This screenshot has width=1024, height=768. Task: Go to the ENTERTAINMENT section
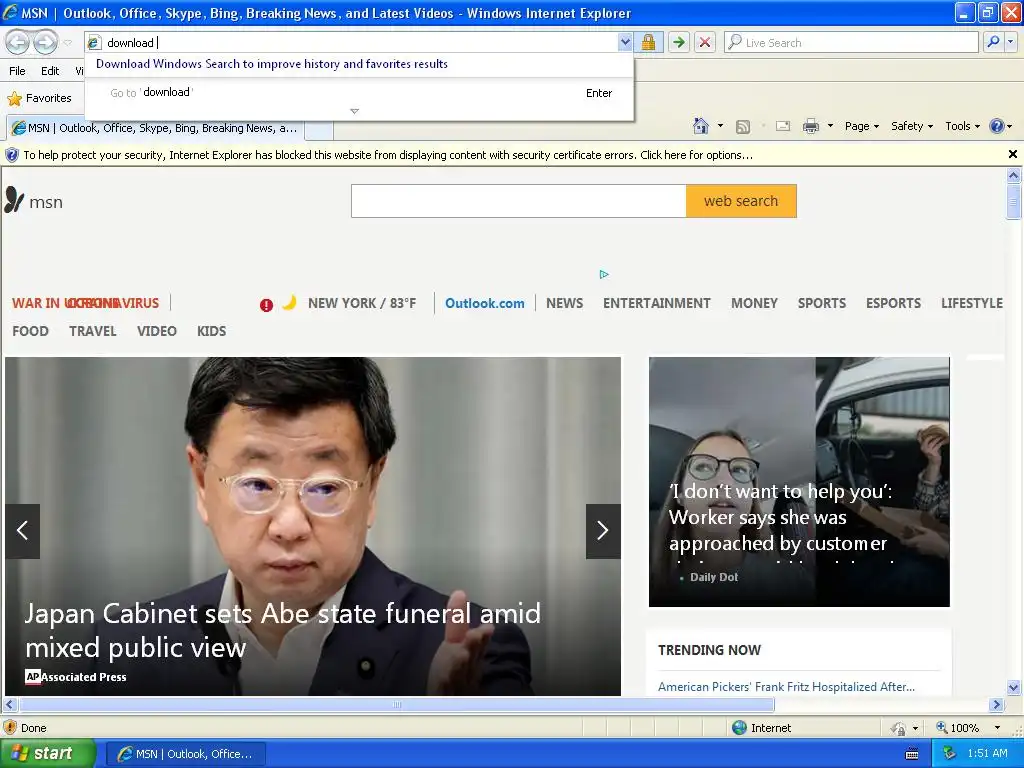(x=656, y=303)
